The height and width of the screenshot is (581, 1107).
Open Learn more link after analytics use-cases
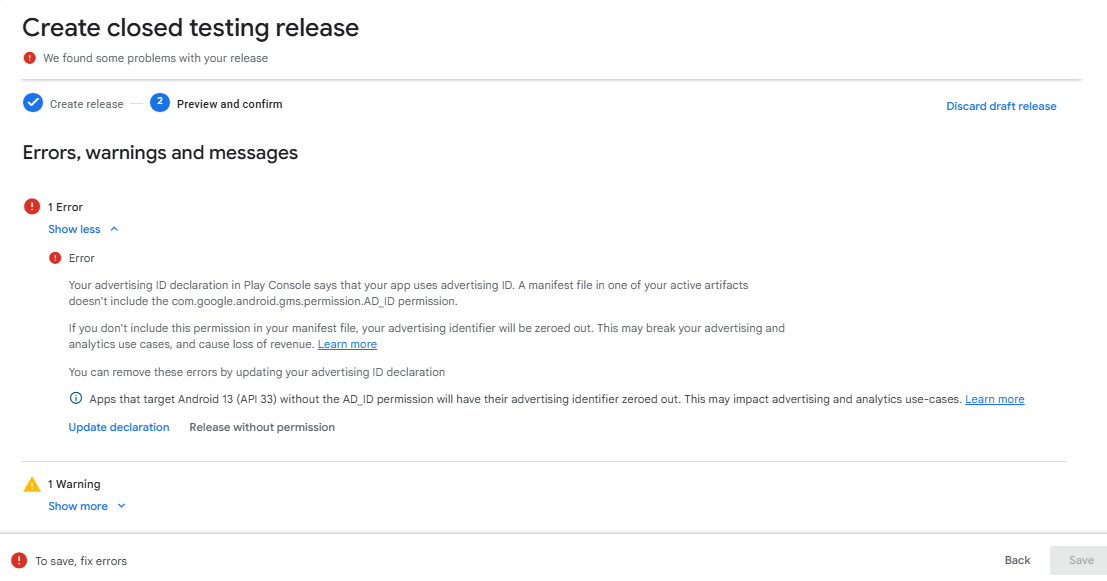tap(994, 399)
